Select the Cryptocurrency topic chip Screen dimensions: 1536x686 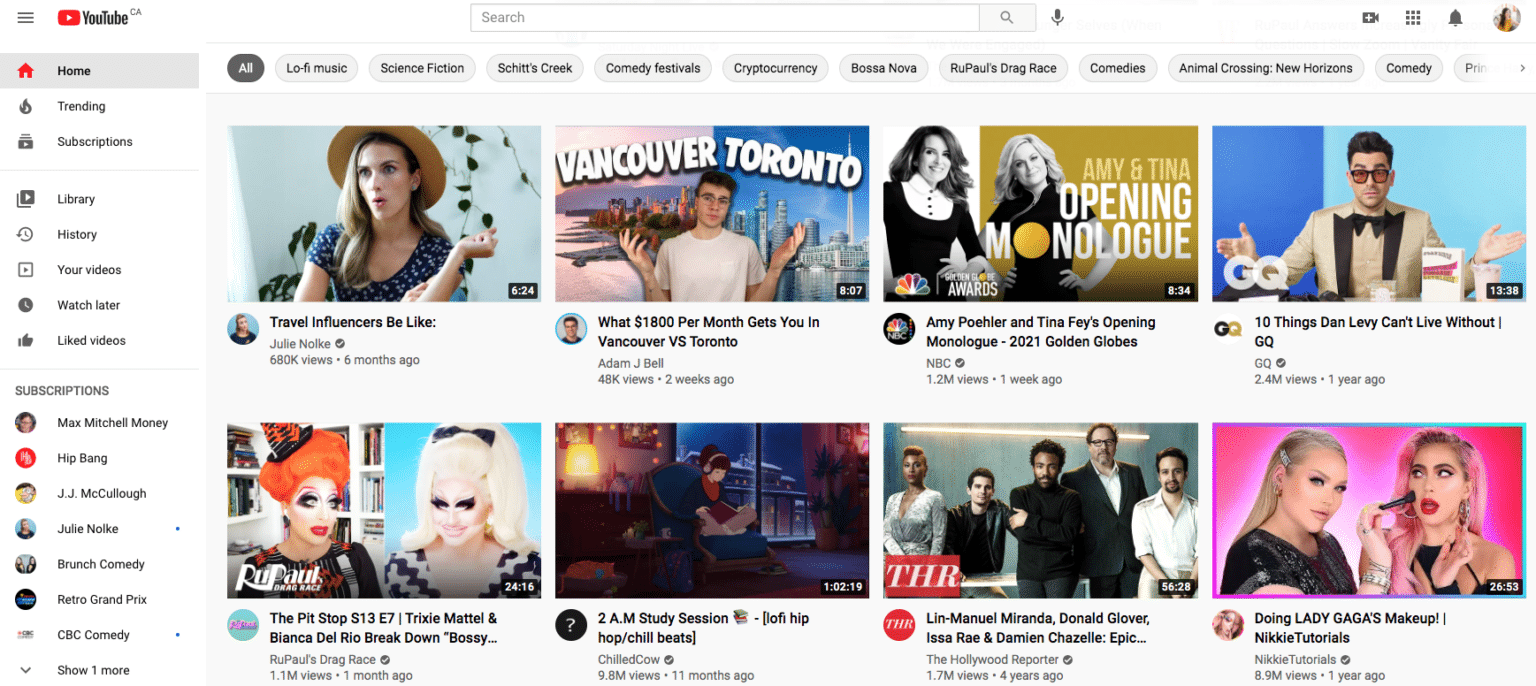point(775,68)
